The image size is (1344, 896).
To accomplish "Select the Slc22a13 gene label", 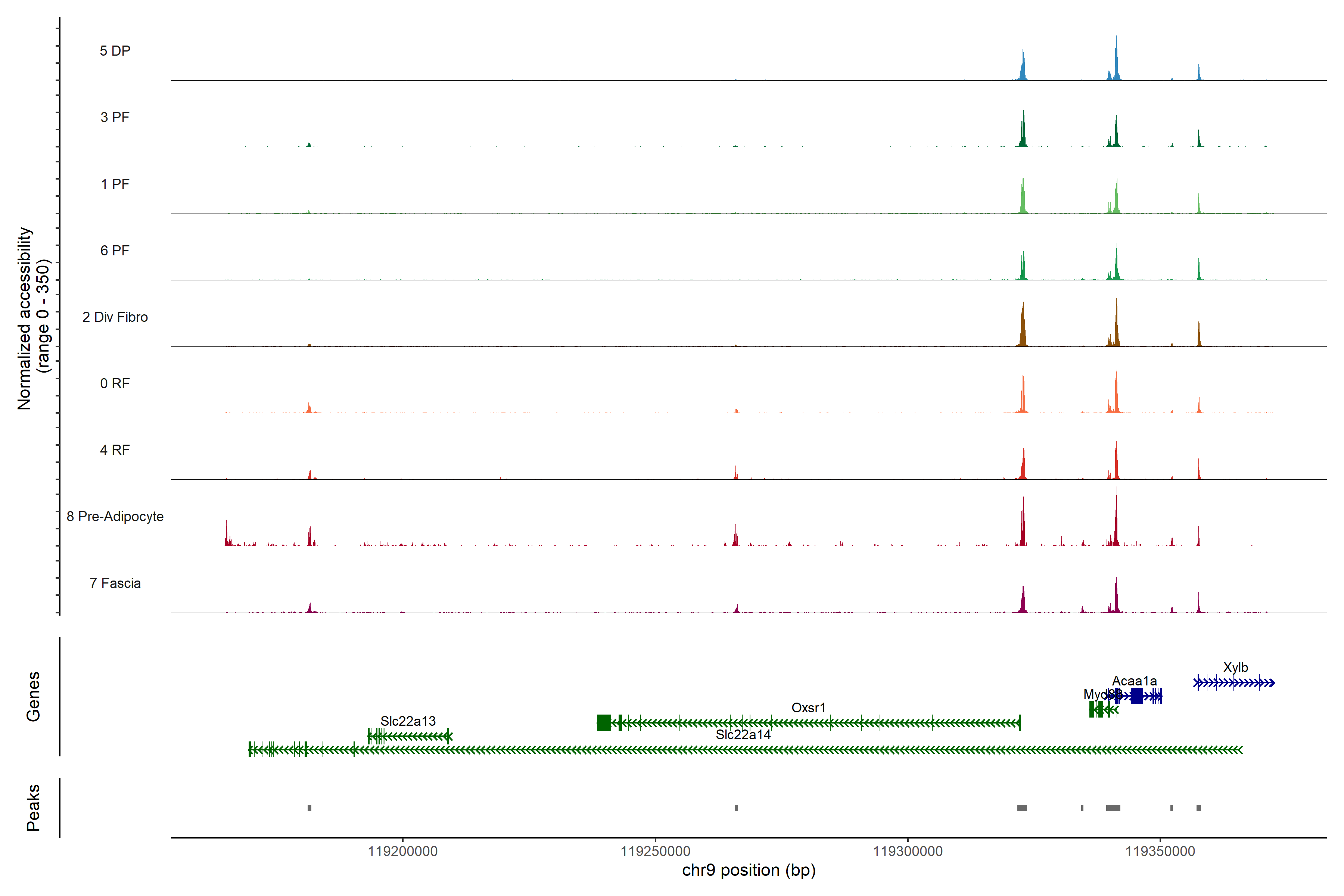I will point(408,721).
